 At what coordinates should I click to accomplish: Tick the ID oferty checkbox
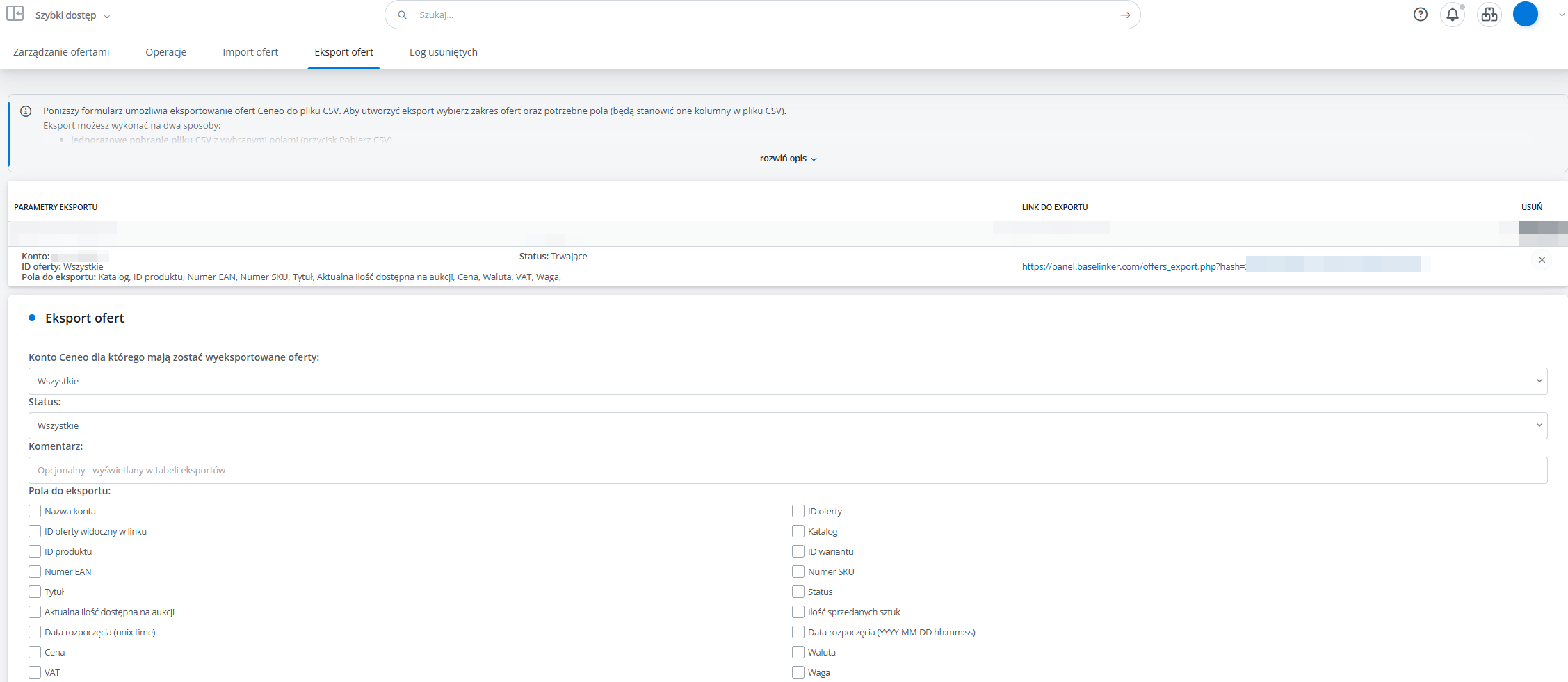[798, 511]
